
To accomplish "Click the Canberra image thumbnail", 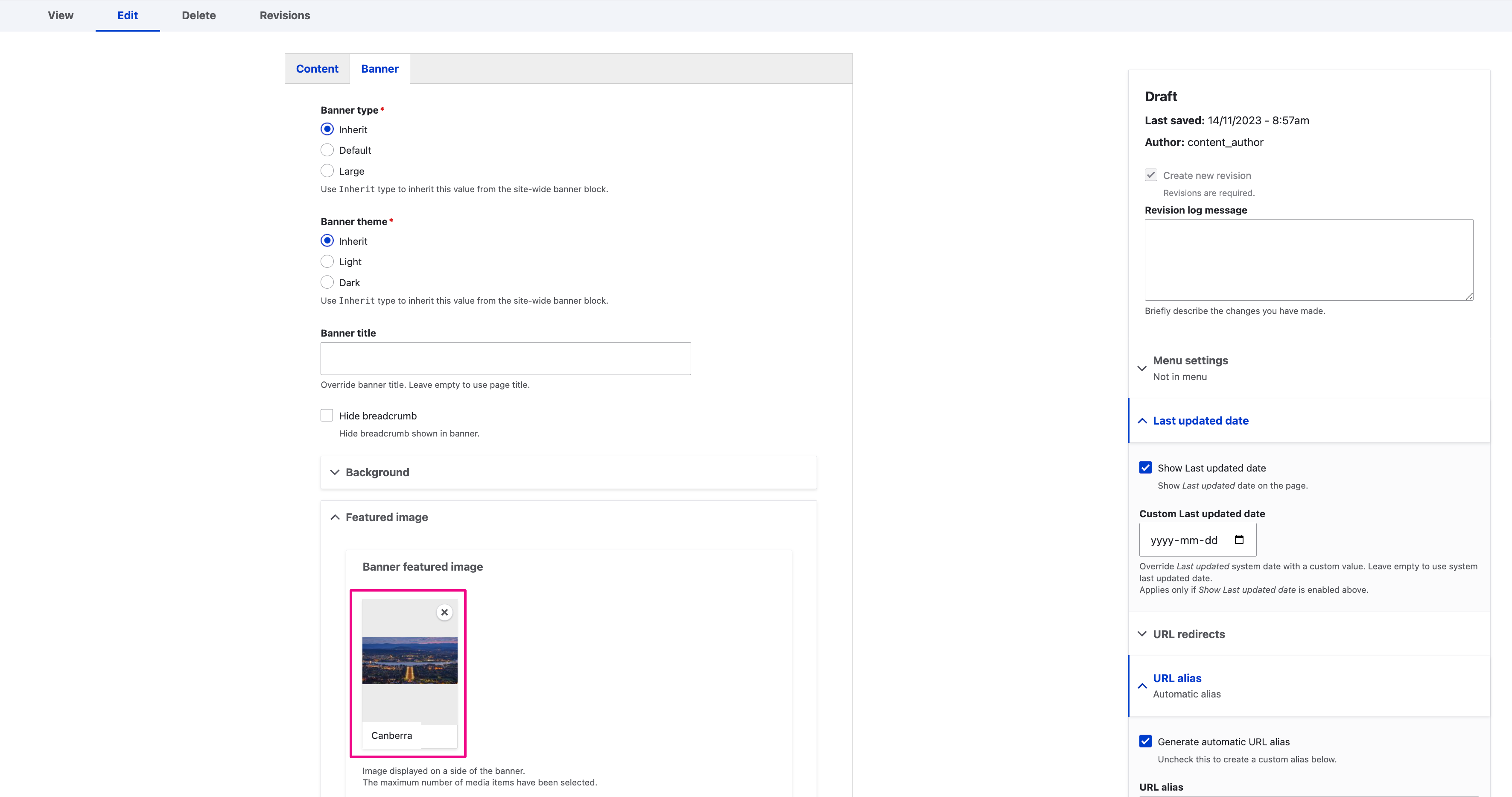I will 410,661.
